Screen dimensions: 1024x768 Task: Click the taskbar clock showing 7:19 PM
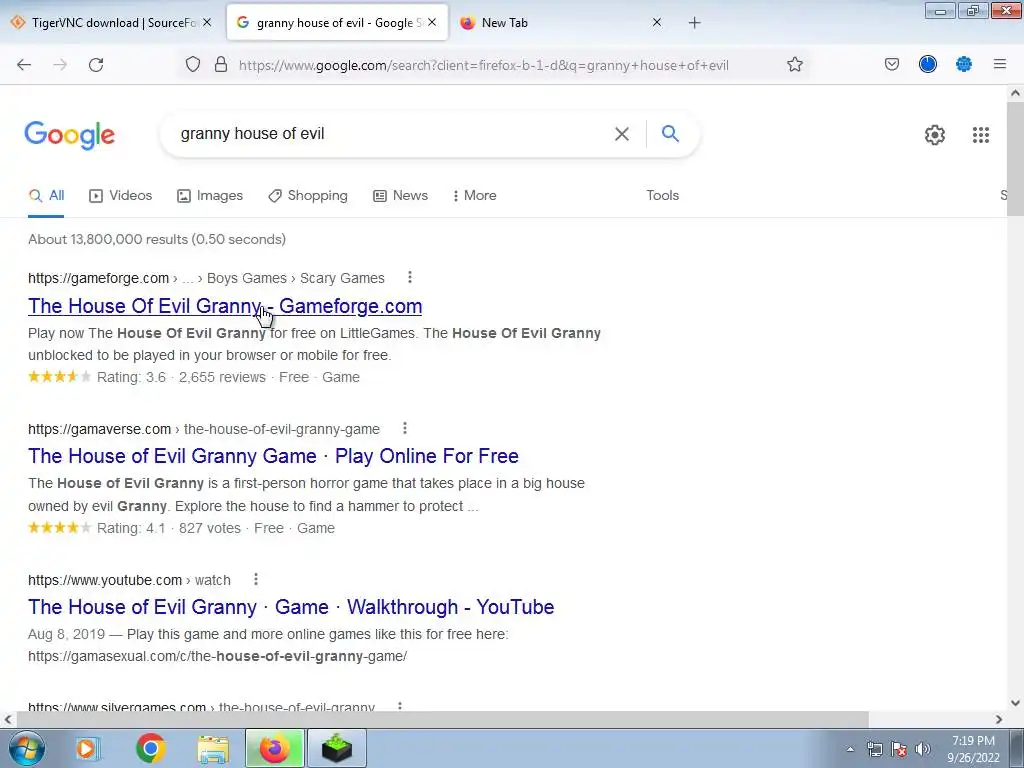point(973,749)
